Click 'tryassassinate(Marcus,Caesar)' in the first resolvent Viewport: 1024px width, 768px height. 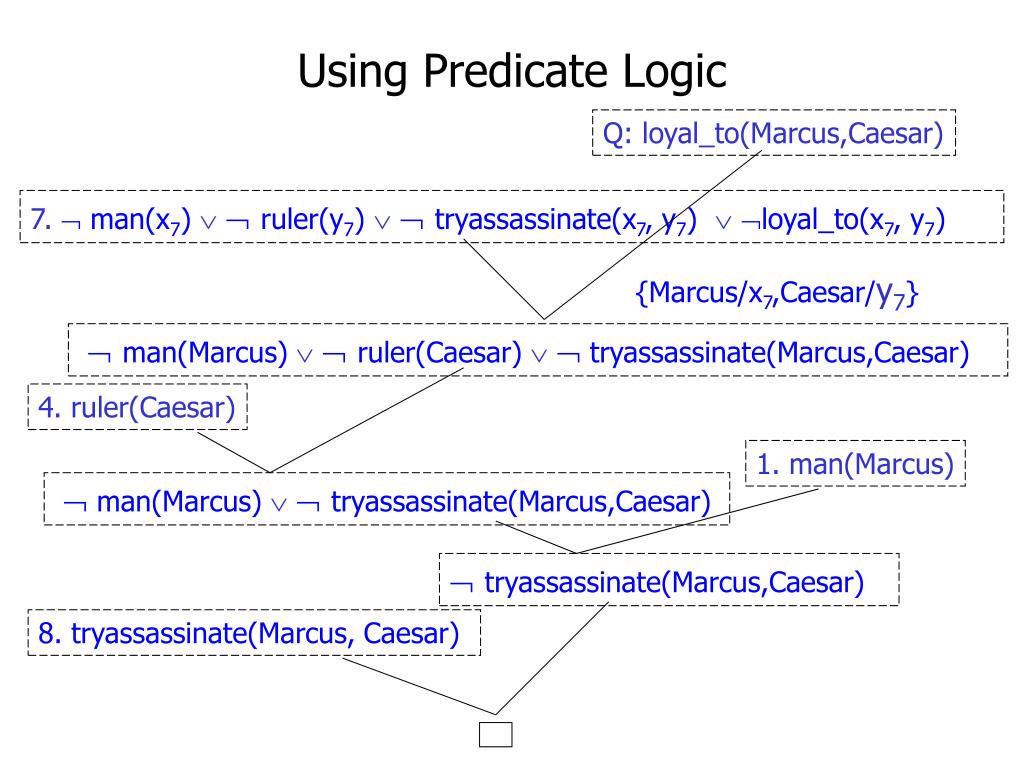click(780, 353)
